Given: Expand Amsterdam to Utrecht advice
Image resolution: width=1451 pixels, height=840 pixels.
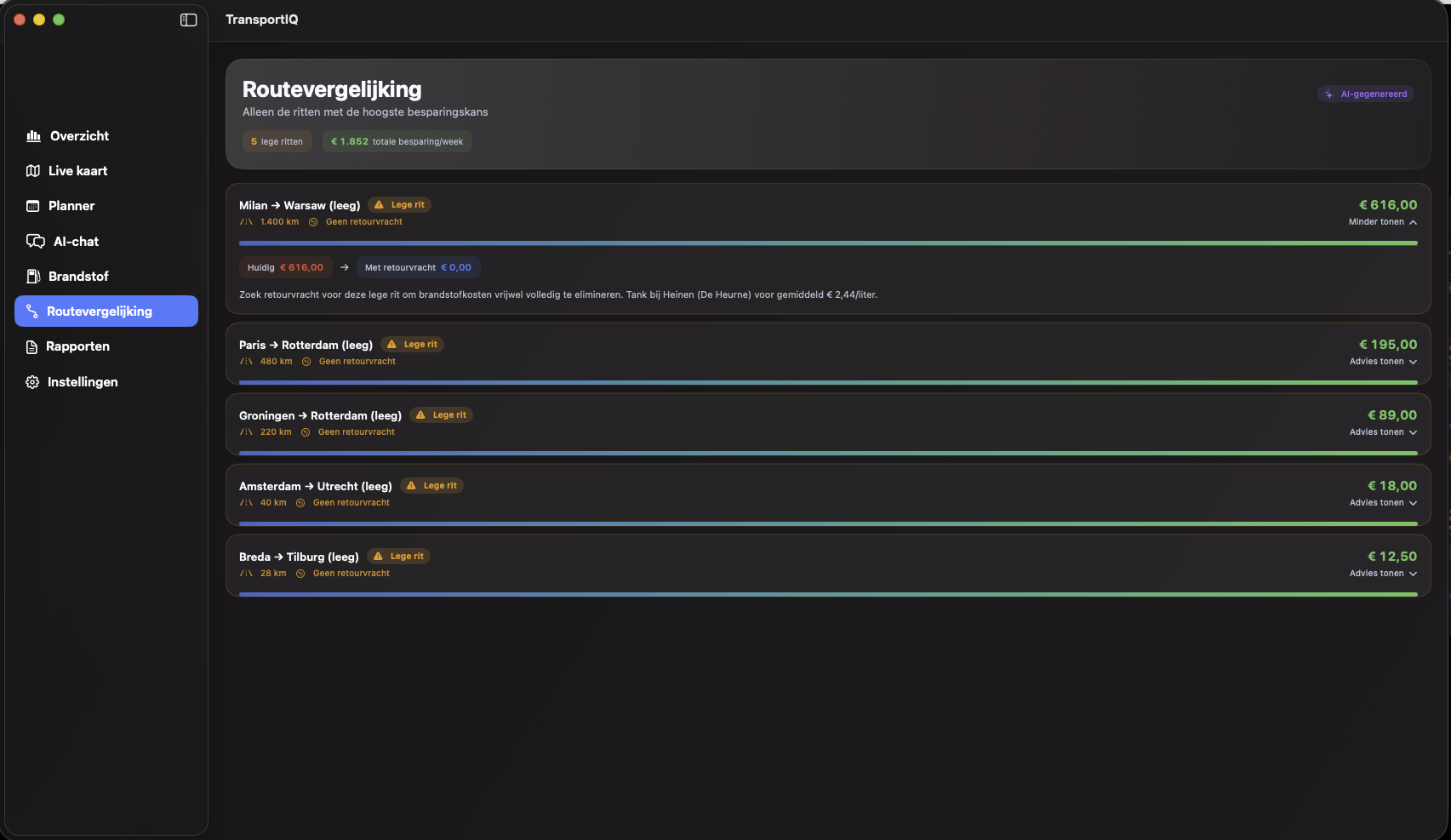Looking at the screenshot, I should tap(1382, 503).
